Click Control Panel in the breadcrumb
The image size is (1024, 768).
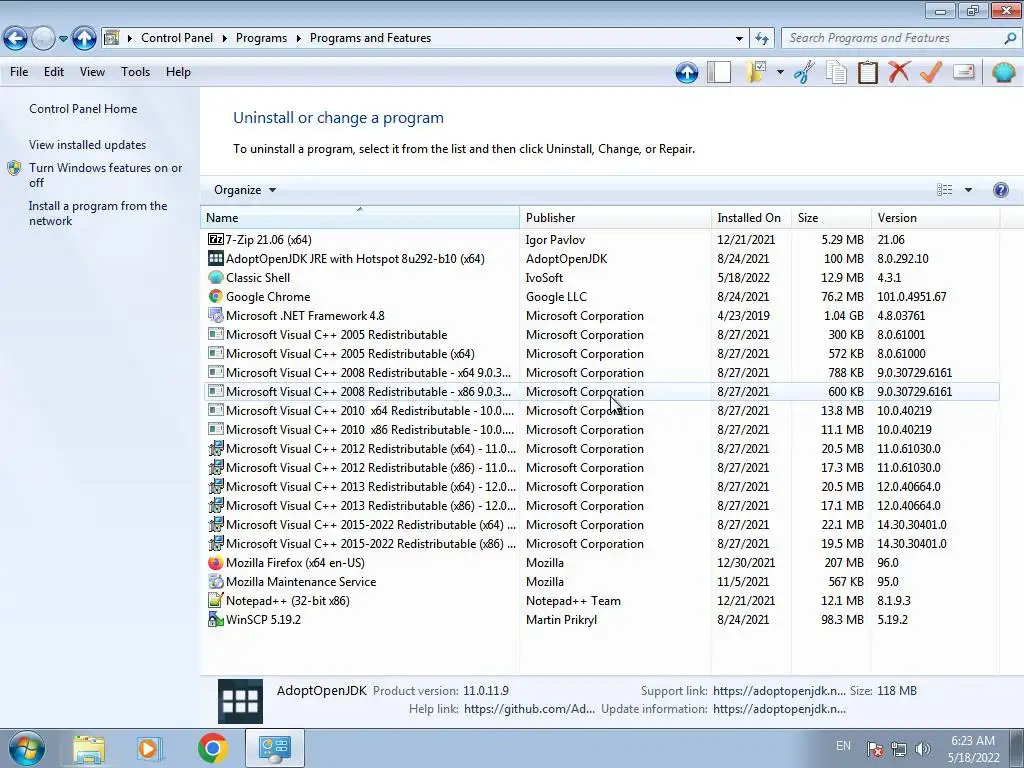(x=177, y=38)
